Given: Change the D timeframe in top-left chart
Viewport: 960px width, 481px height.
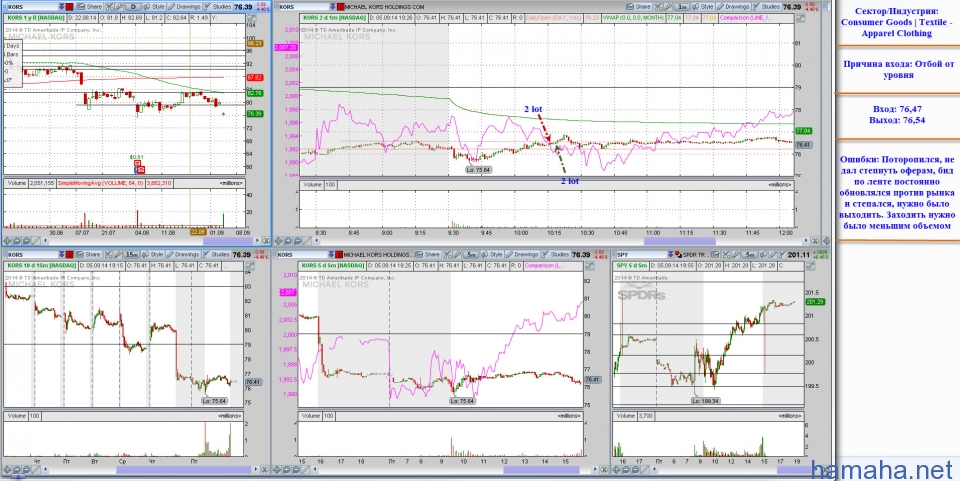Looking at the screenshot, I should [133, 7].
